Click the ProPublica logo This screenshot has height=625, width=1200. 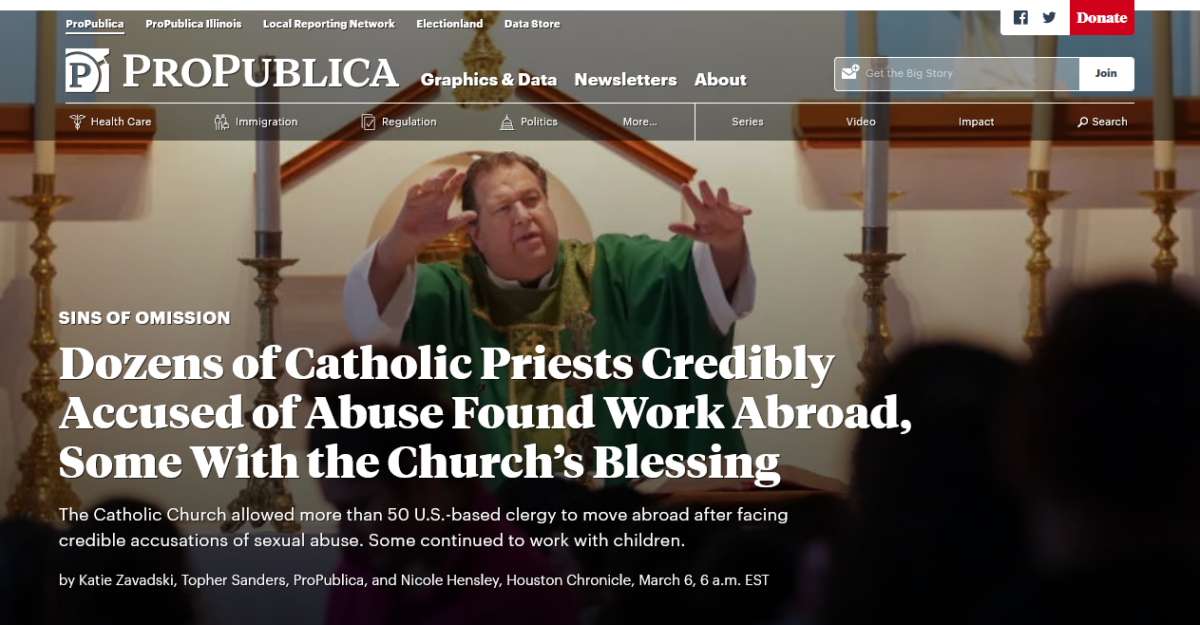coord(232,71)
